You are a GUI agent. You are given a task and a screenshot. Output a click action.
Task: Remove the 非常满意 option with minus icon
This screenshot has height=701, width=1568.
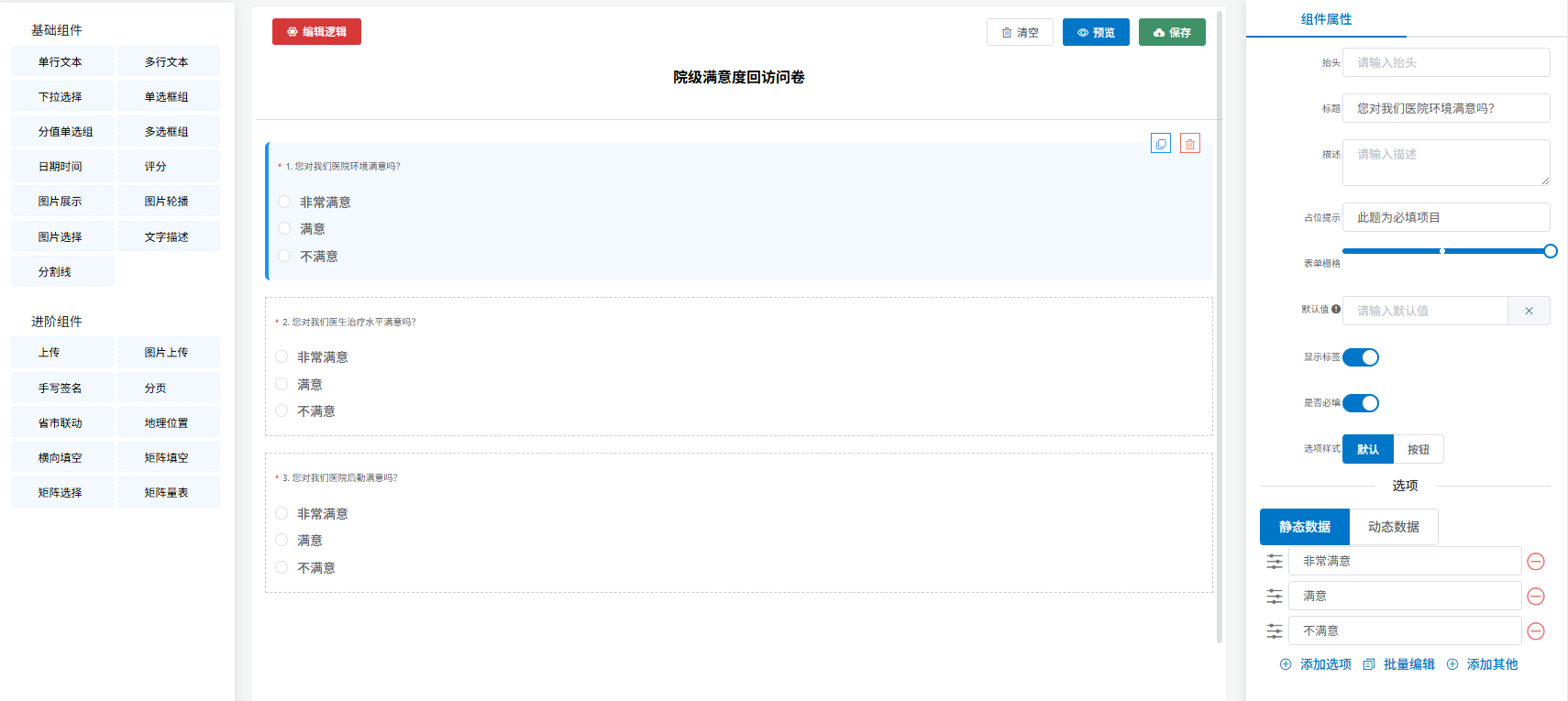click(1536, 562)
